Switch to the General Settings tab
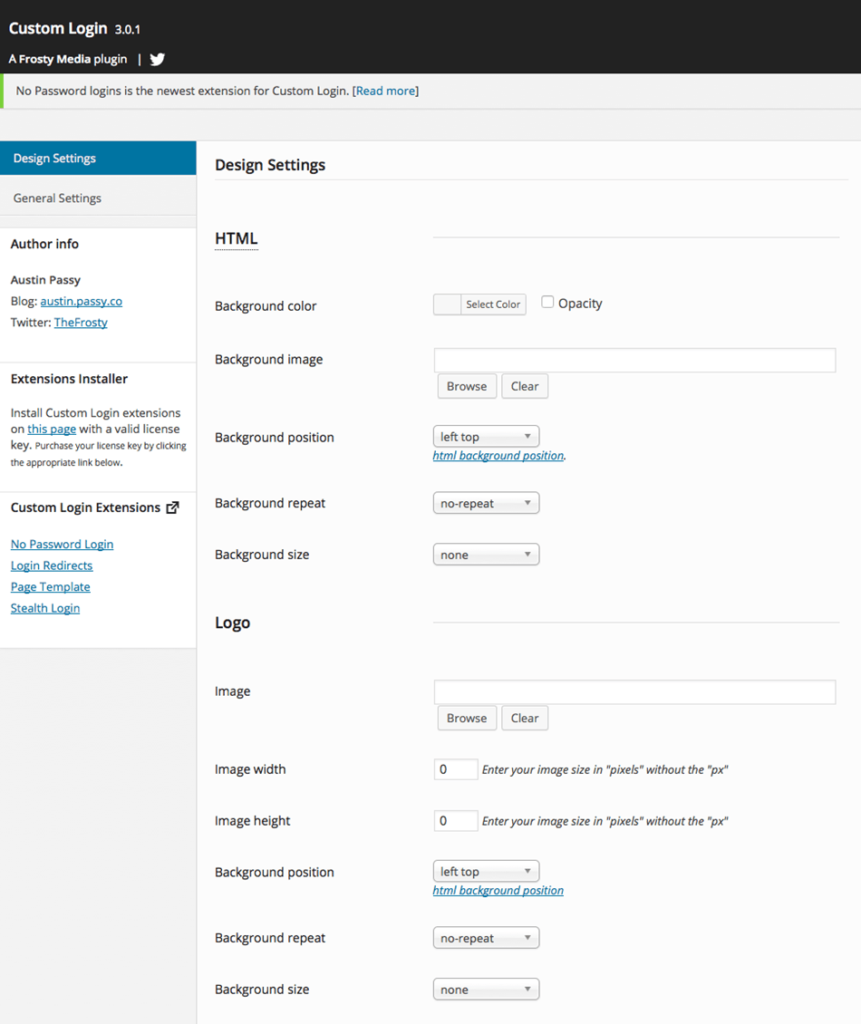The height and width of the screenshot is (1024, 861). click(x=59, y=198)
